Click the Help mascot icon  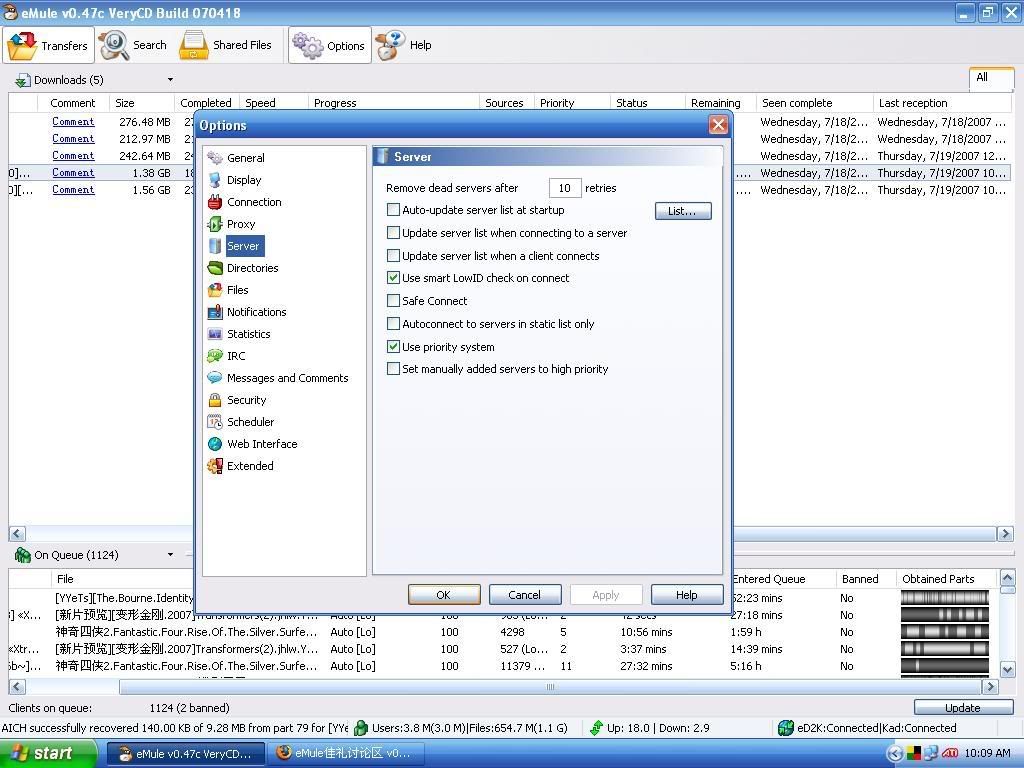pyautogui.click(x=390, y=45)
